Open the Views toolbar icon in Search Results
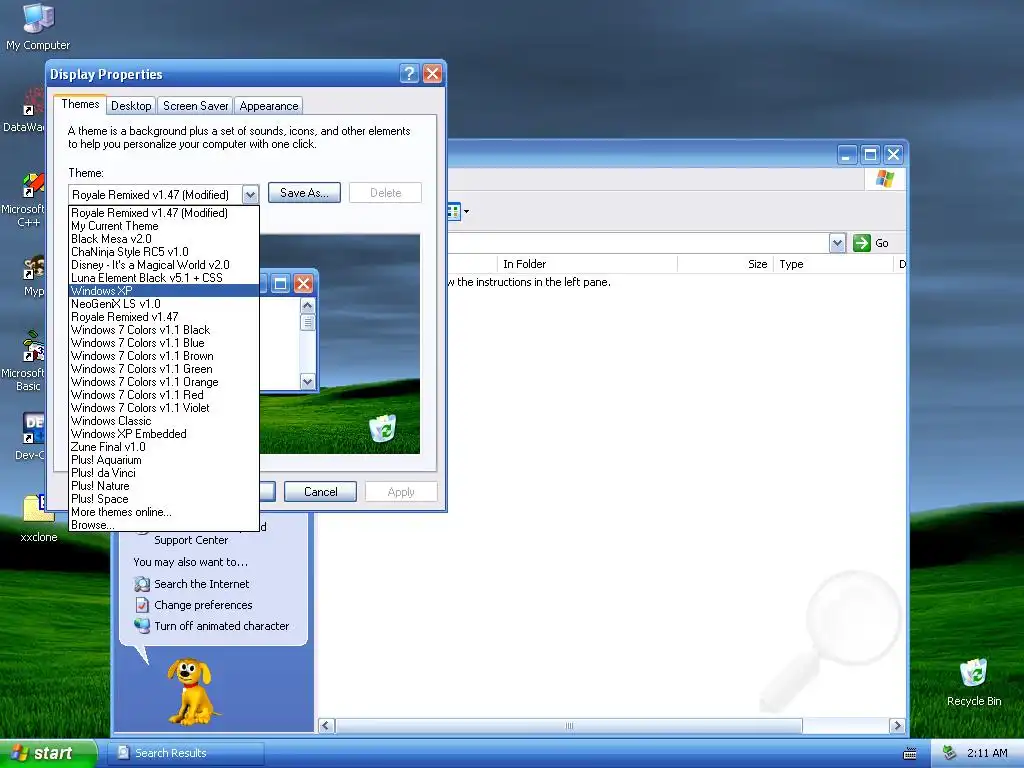Viewport: 1024px width, 768px height. coord(454,212)
